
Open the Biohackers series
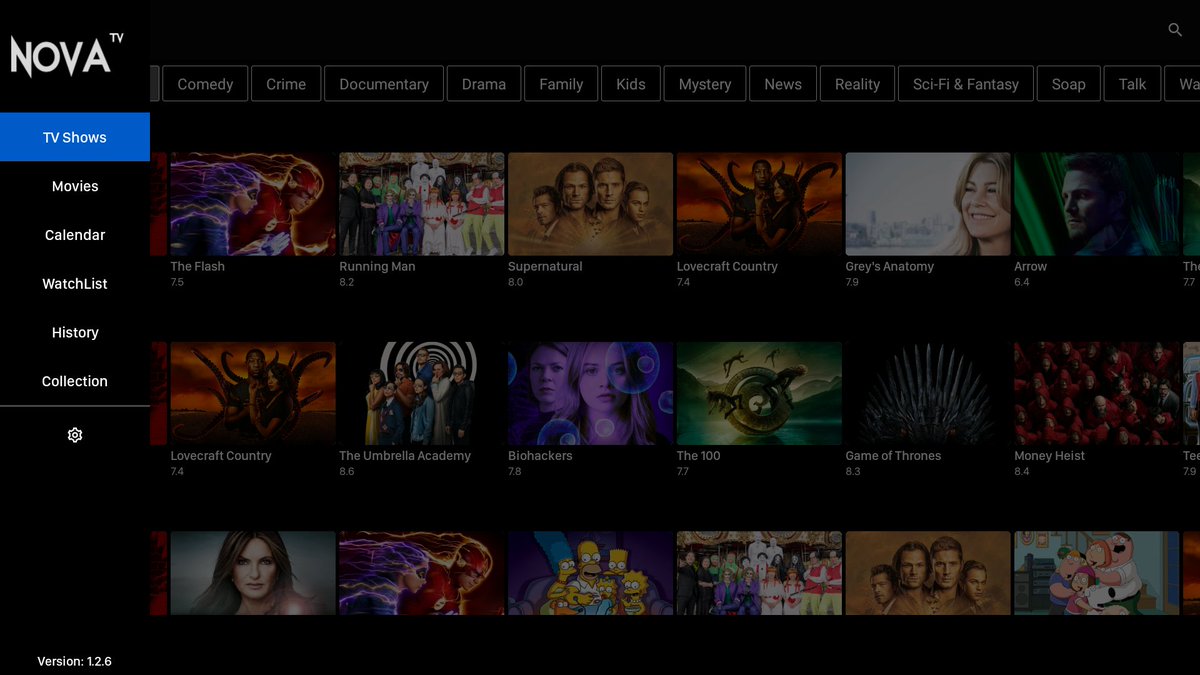(x=590, y=393)
